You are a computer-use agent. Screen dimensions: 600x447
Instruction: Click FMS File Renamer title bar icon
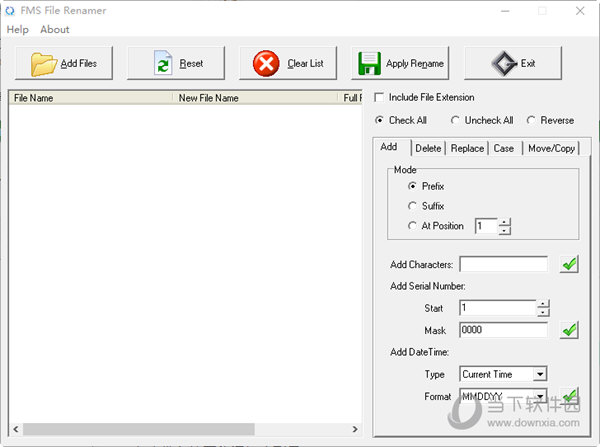(x=10, y=11)
